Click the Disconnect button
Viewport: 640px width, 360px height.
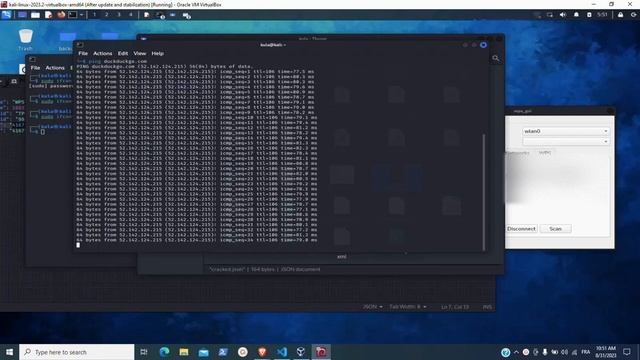click(x=521, y=229)
